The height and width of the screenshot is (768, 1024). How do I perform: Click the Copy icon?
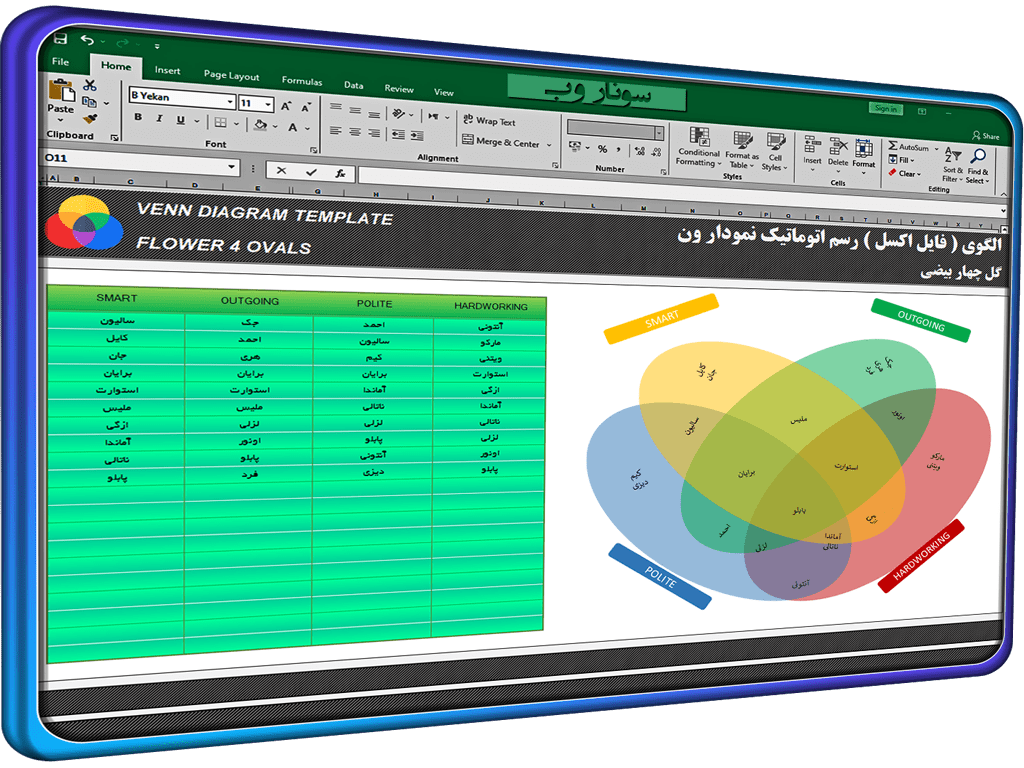point(89,101)
